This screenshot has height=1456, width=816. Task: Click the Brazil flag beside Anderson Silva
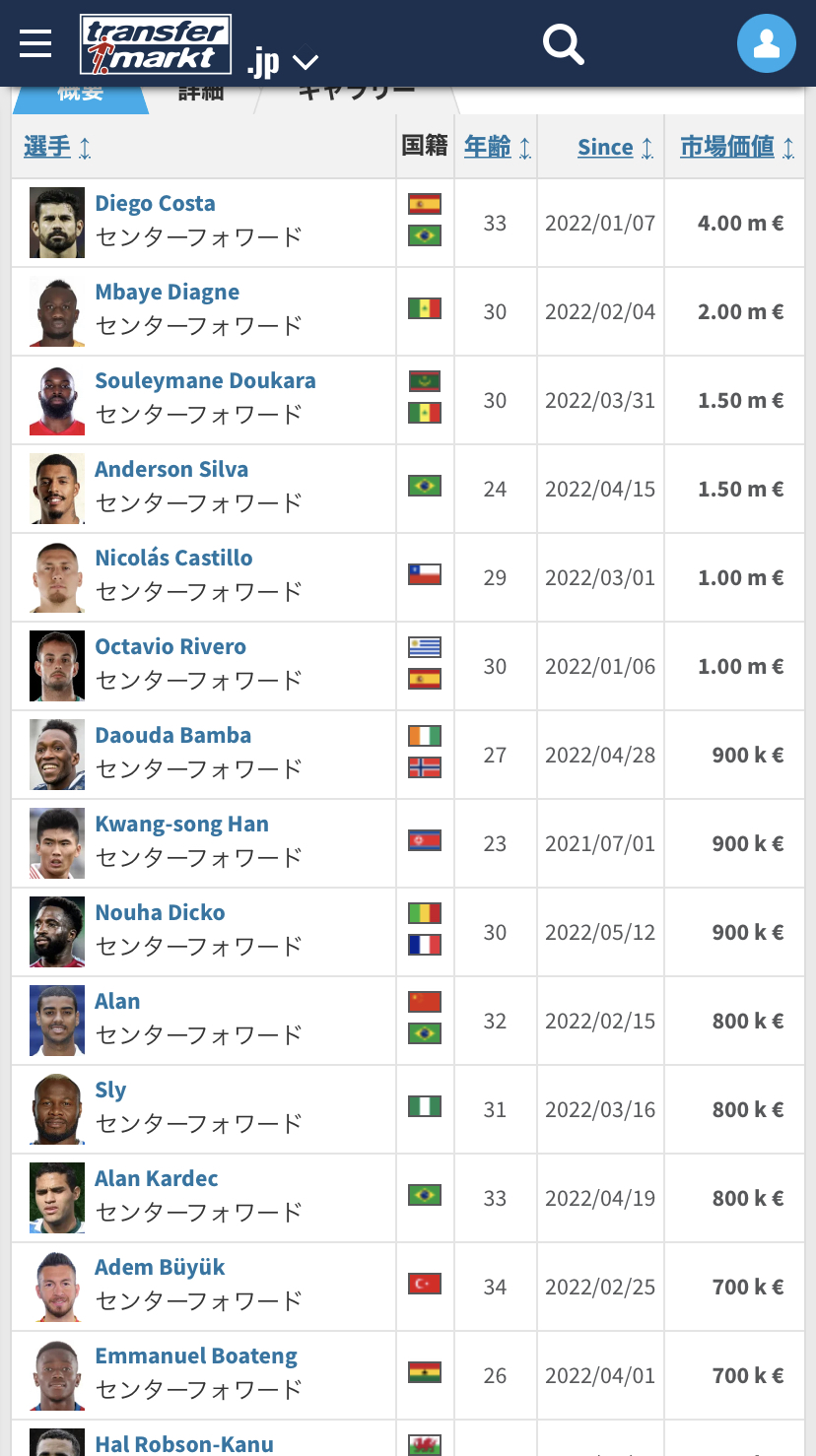coord(425,486)
